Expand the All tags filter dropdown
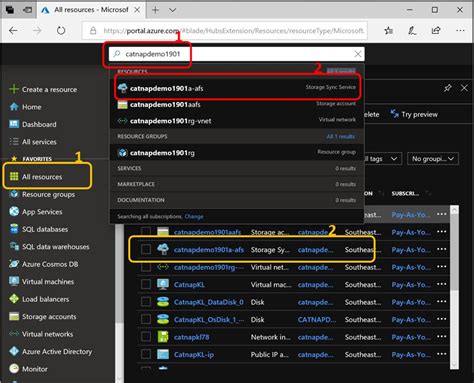474x383 pixels. click(383, 159)
